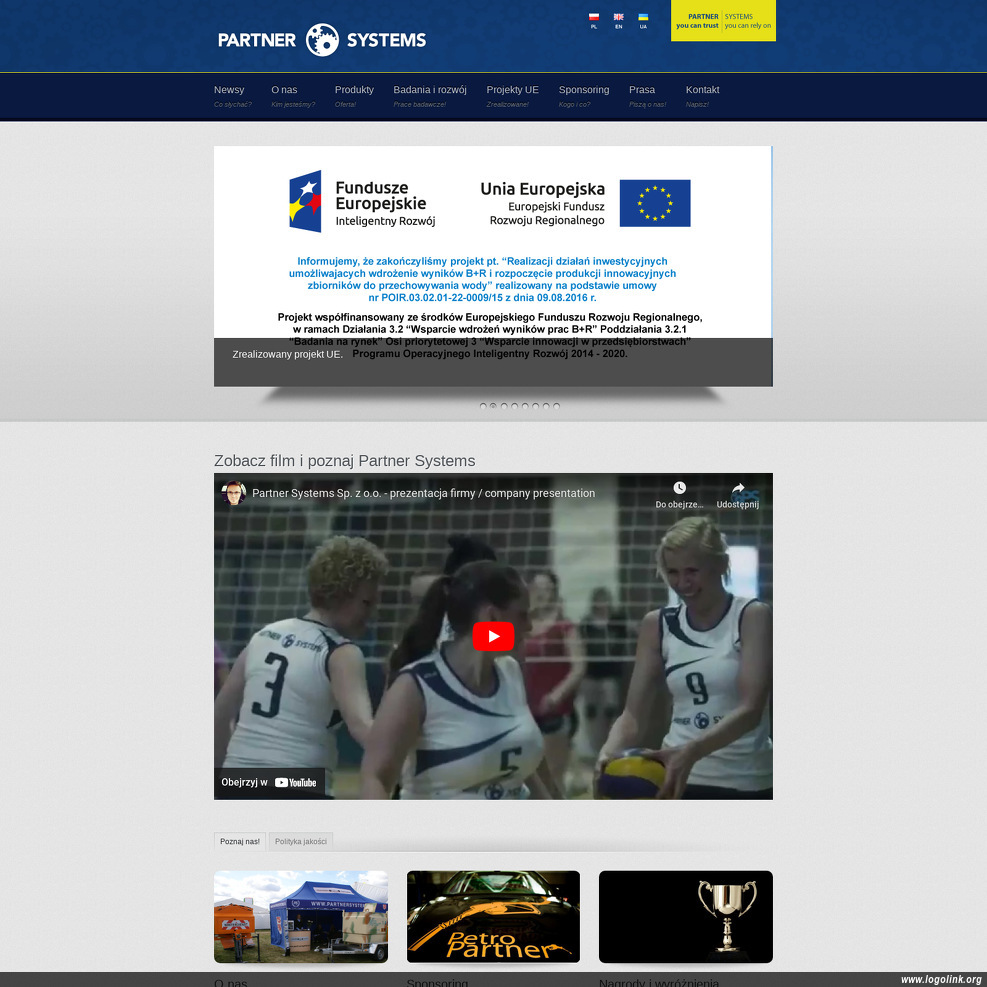Go to the Prasa menu item
This screenshot has width=987, height=987.
click(x=647, y=96)
